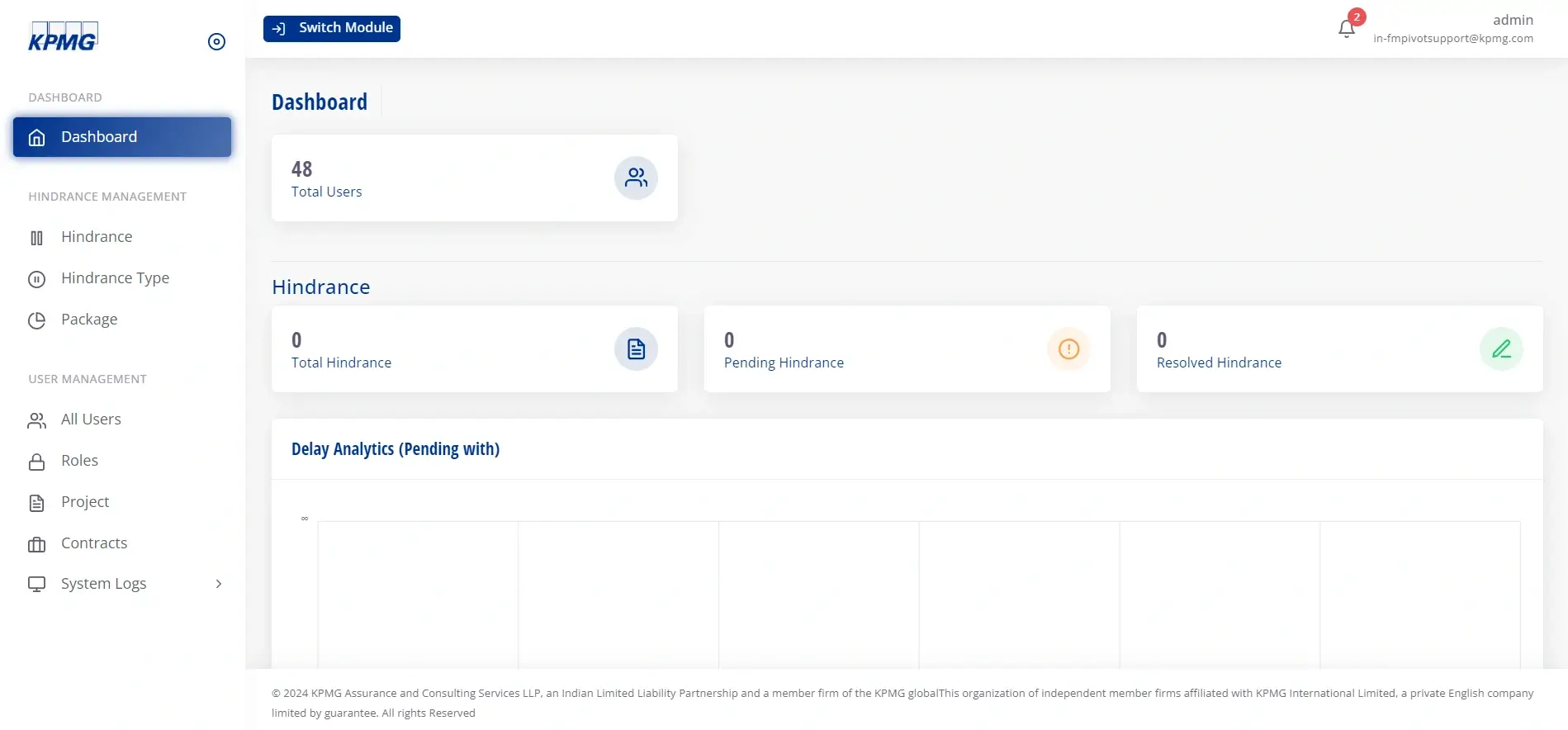This screenshot has width=1568, height=730.
Task: Select the Dashboard sidebar item
Action: click(x=122, y=137)
